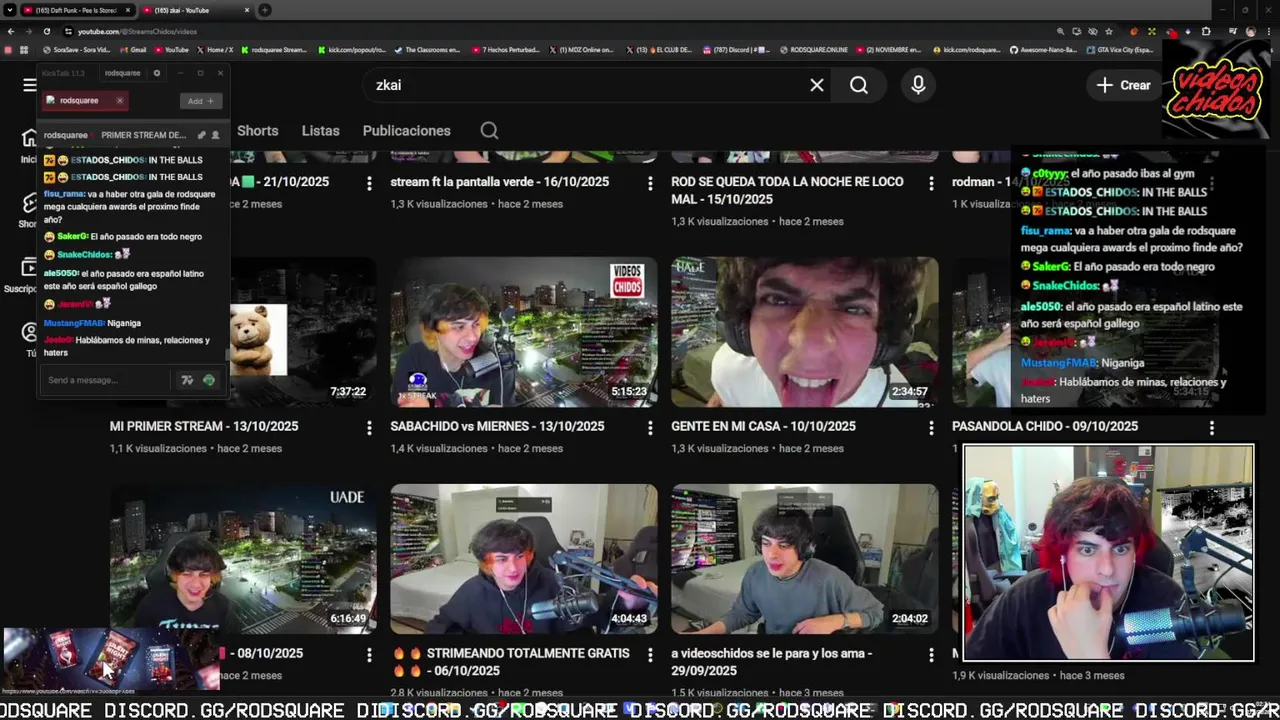Open options for SABACHIDO vs MIERNES video
Image resolution: width=1280 pixels, height=720 pixels.
click(x=650, y=427)
